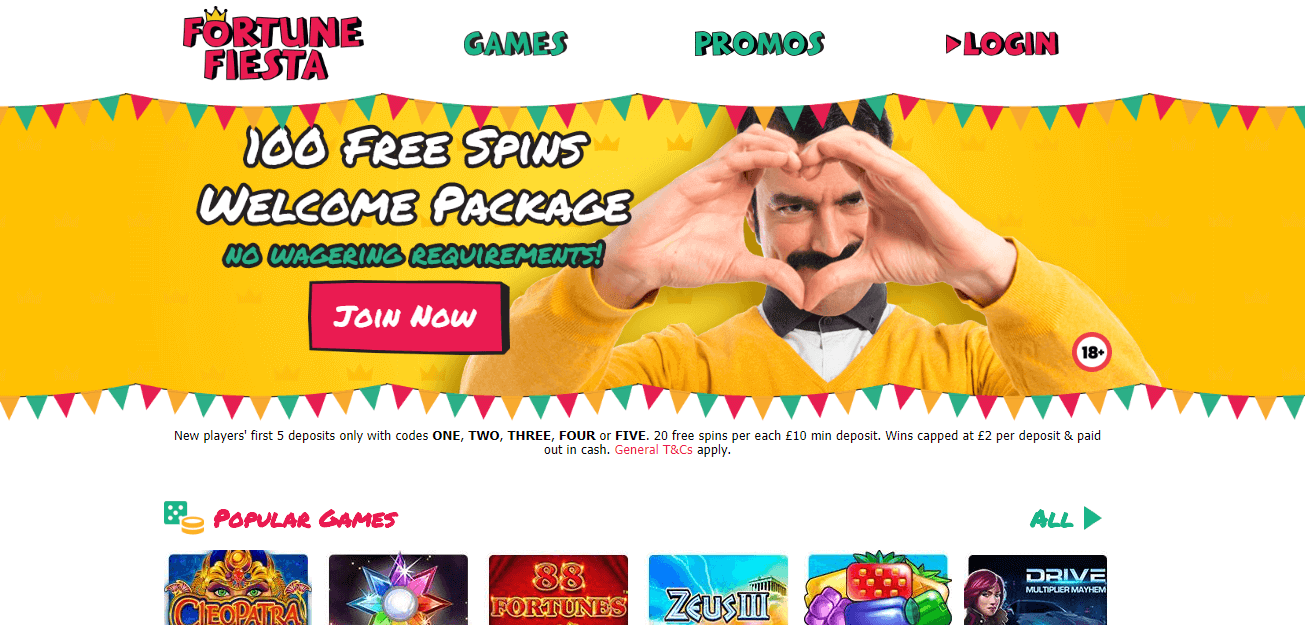1305x625 pixels.
Task: Open the 88 Fortunes game thumbnail
Action: pyautogui.click(x=558, y=590)
